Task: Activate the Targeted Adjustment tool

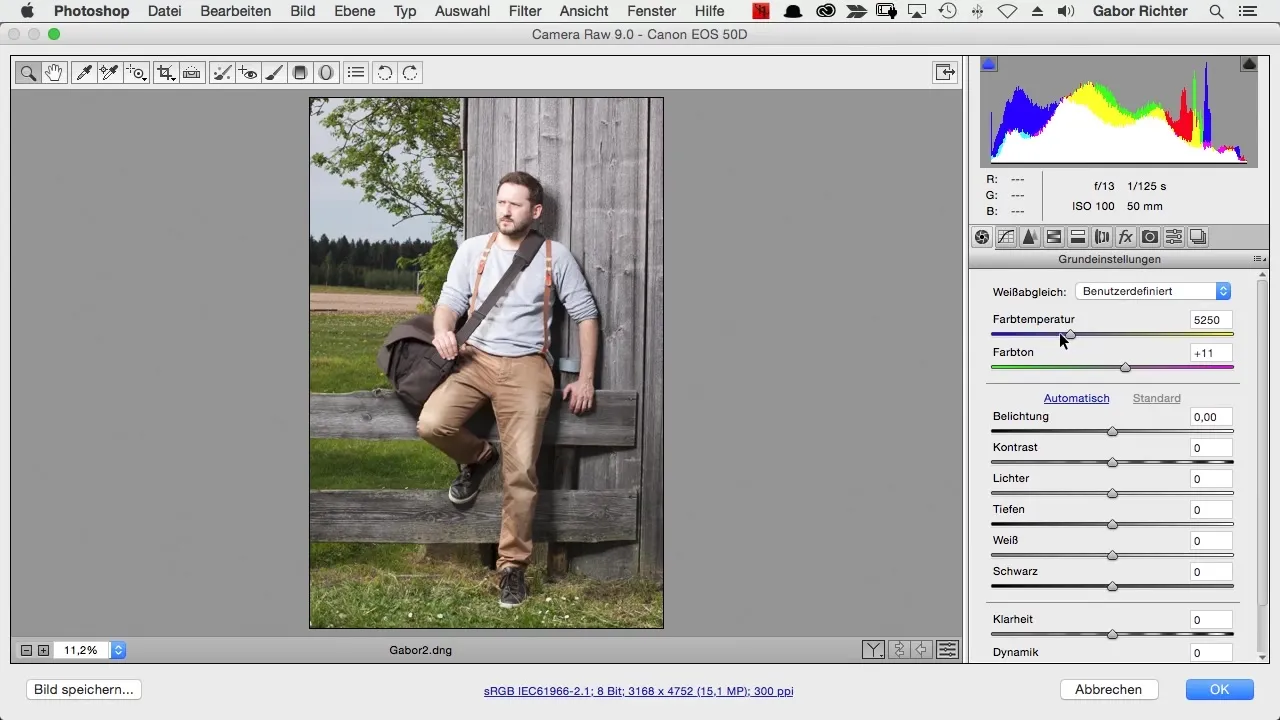Action: [x=136, y=72]
